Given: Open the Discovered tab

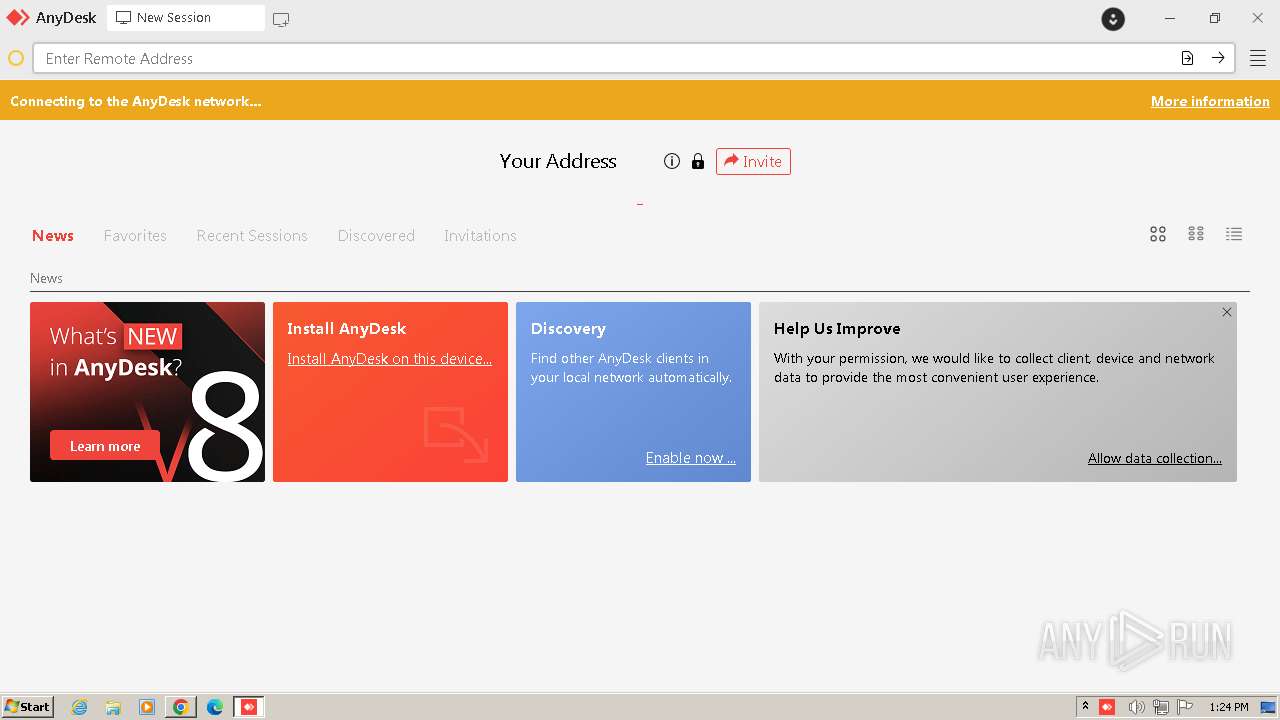Looking at the screenshot, I should [376, 236].
